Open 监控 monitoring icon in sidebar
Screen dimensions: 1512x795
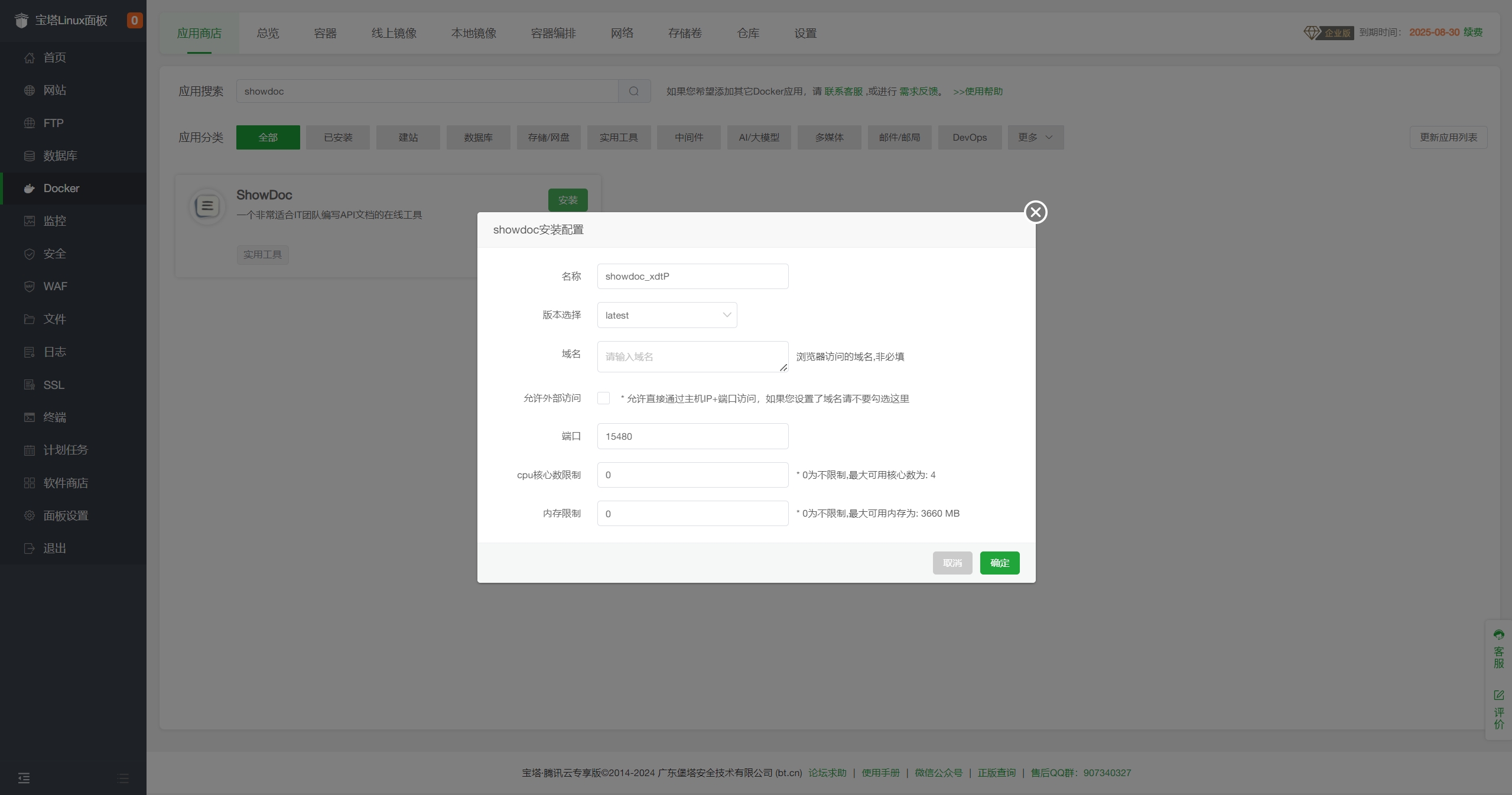pyautogui.click(x=30, y=221)
